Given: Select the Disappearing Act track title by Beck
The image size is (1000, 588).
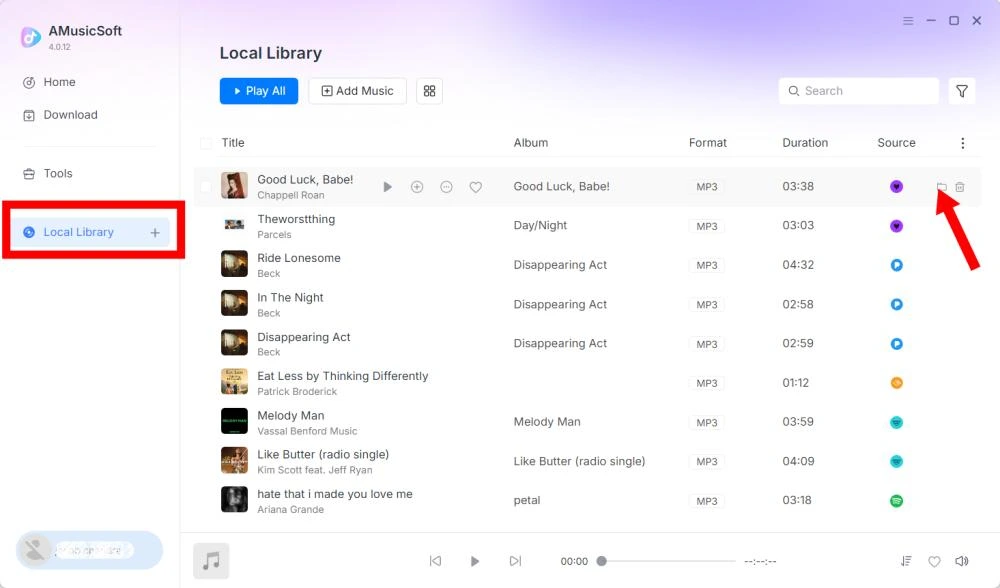Looking at the screenshot, I should [x=304, y=337].
